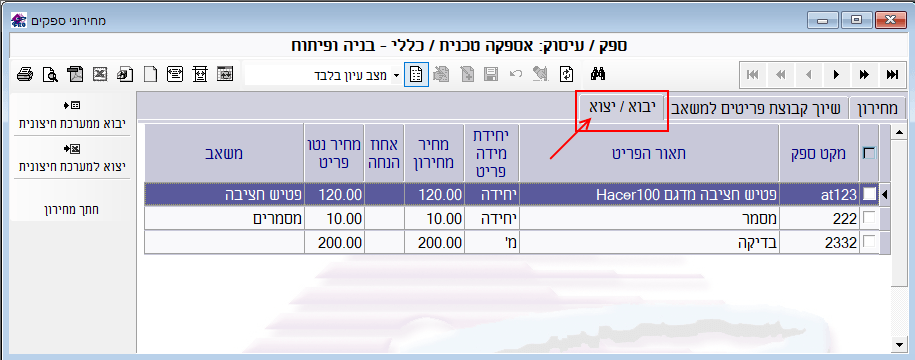Tick the checkbox for item 222

(869, 218)
